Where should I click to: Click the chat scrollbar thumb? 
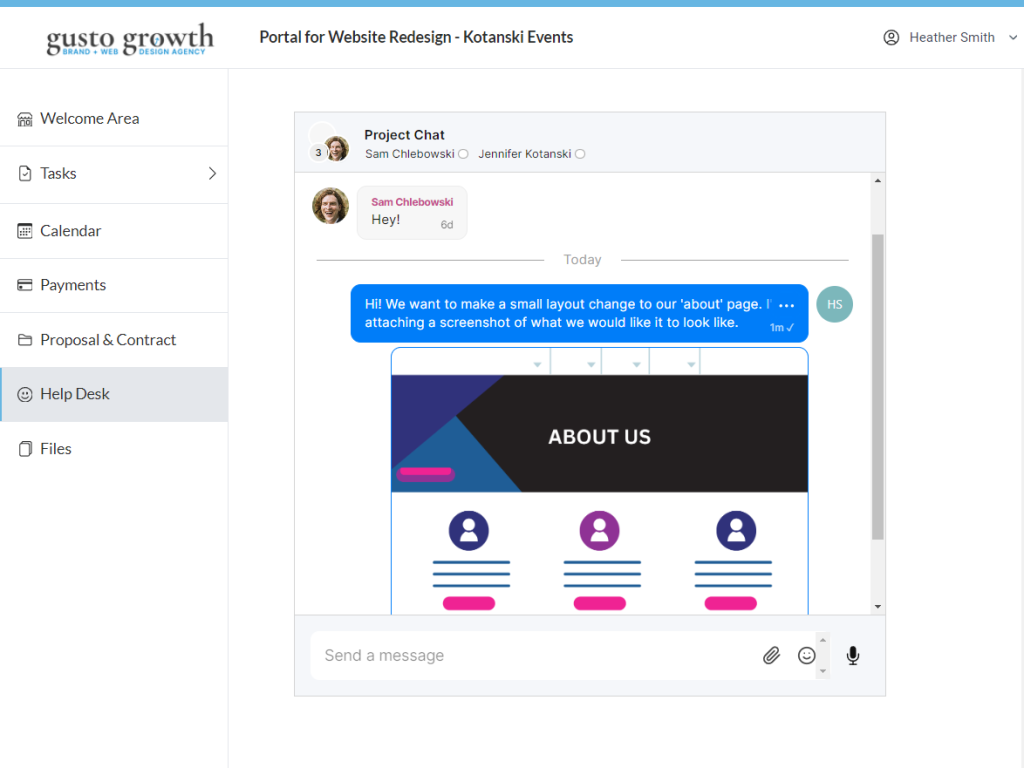coord(878,387)
